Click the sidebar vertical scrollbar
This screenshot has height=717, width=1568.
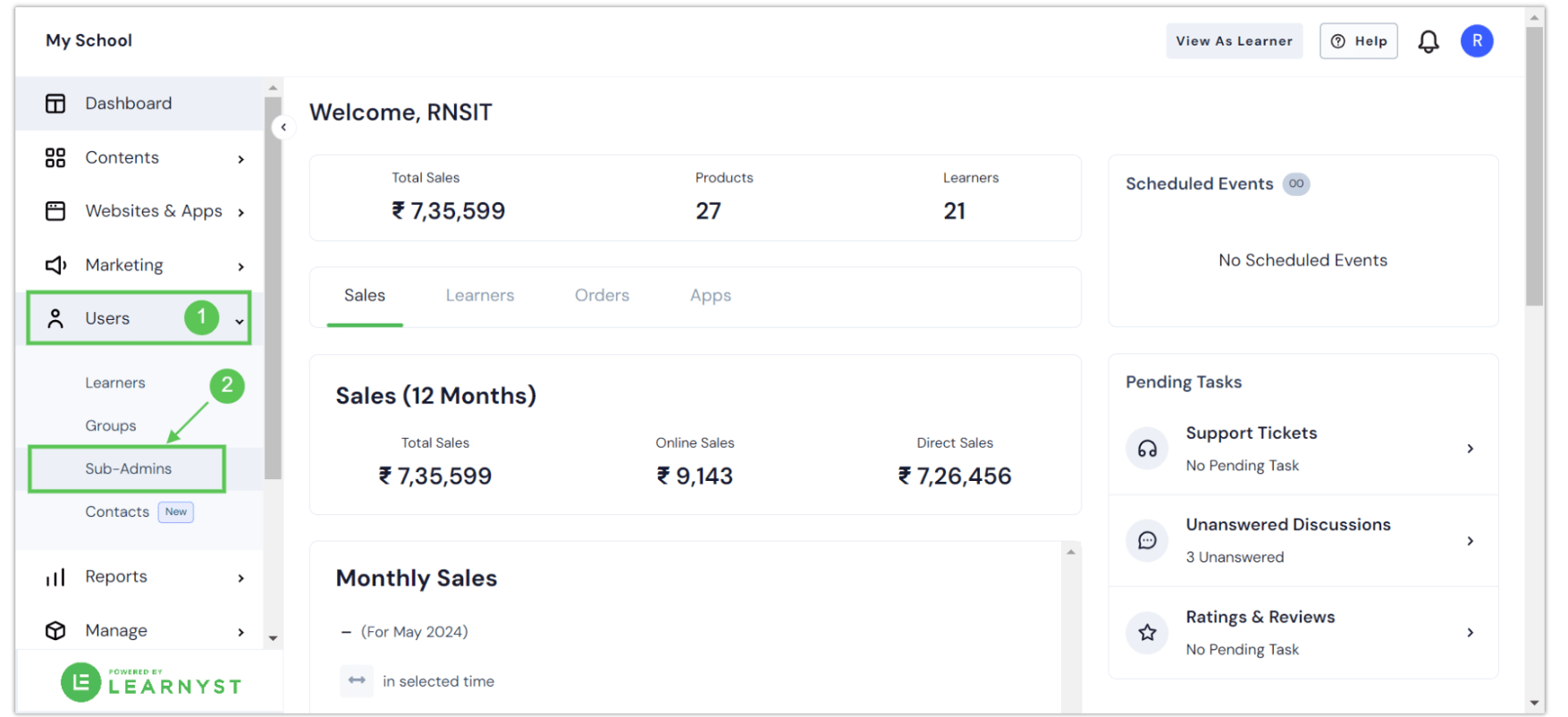273,286
